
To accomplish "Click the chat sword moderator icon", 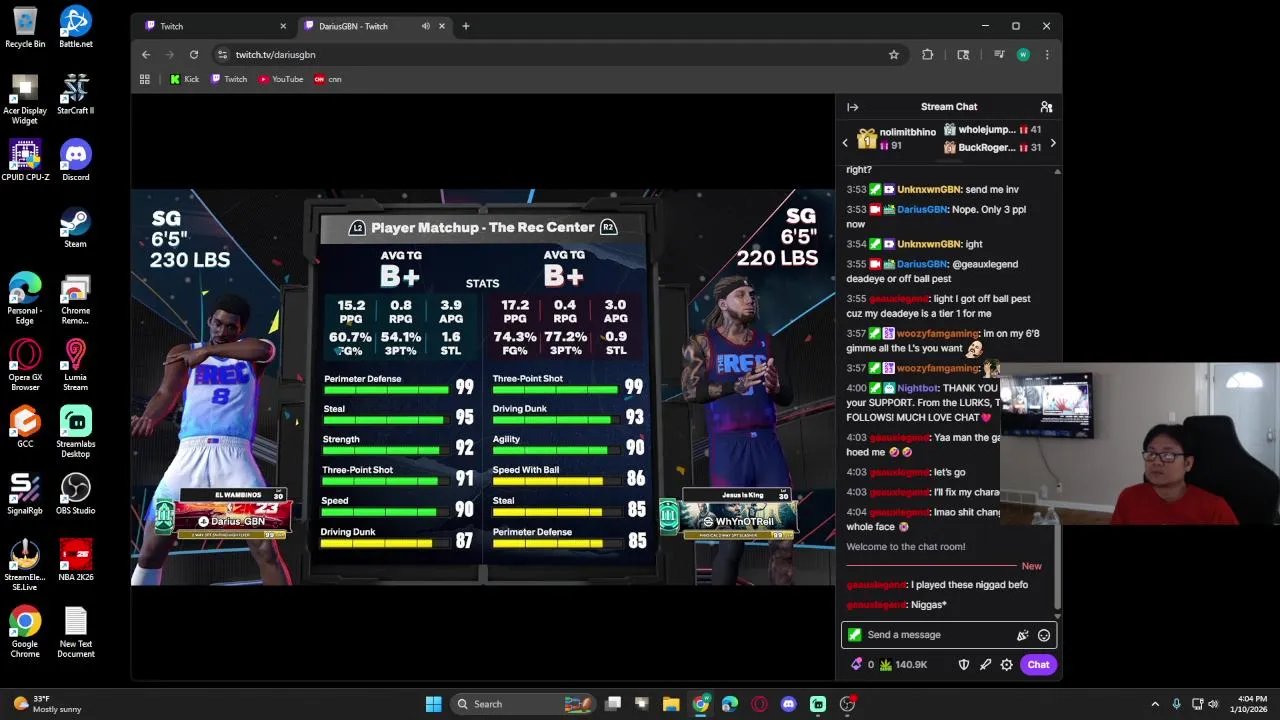I will (x=986, y=665).
